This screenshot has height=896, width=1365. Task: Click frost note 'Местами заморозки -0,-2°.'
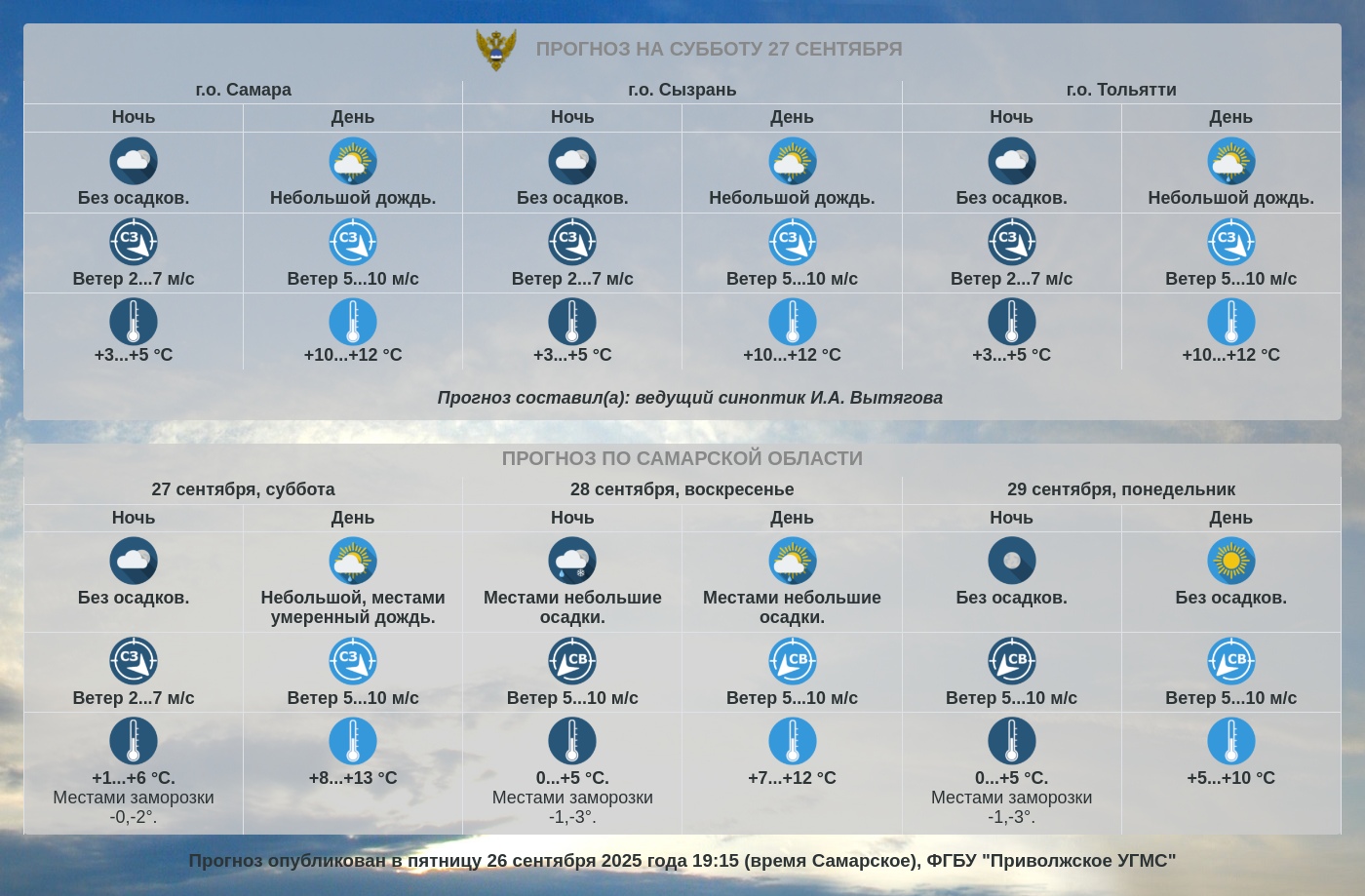[134, 807]
